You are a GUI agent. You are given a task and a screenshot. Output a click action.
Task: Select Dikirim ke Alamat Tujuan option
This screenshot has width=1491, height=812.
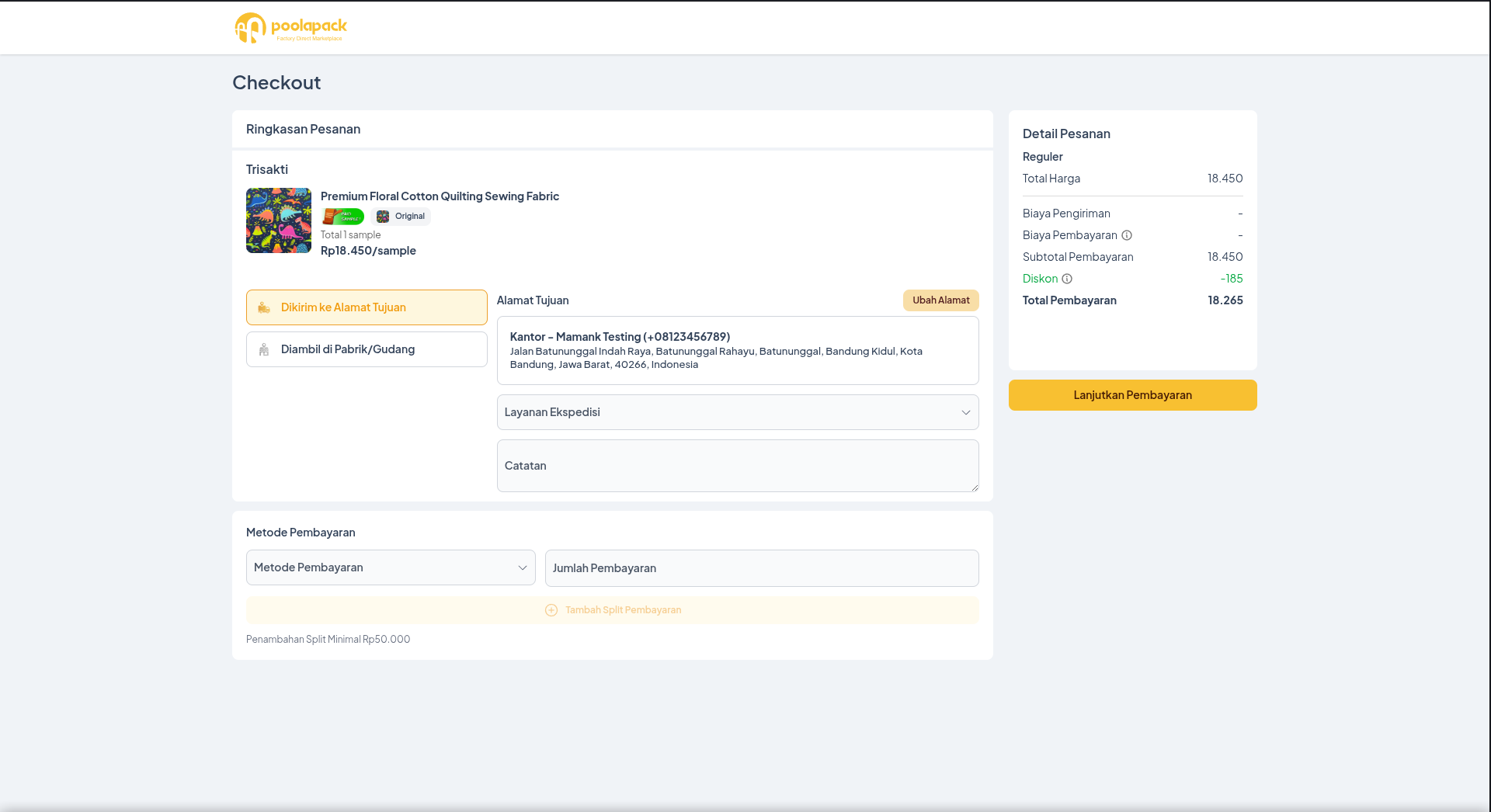click(x=367, y=307)
